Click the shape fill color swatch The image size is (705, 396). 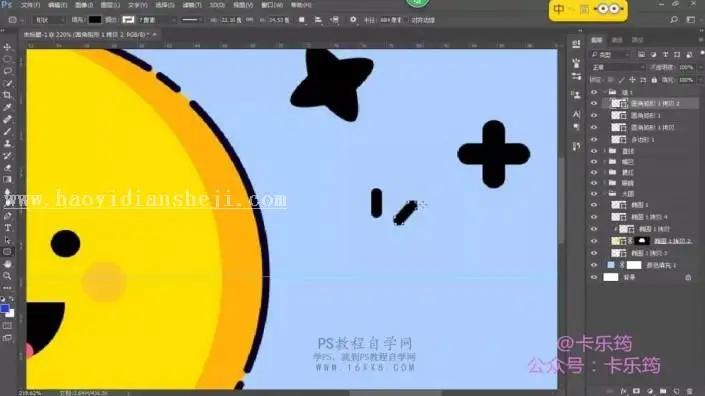95,20
